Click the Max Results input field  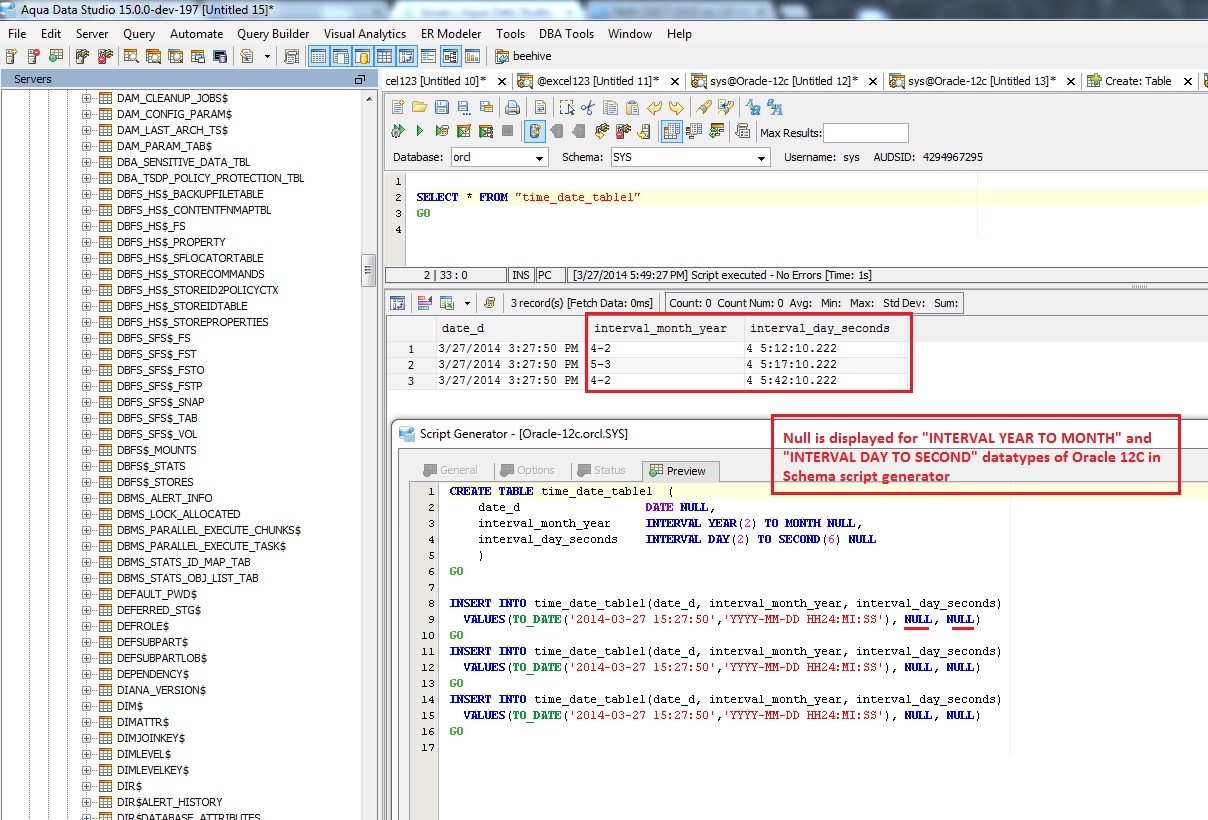coord(865,133)
